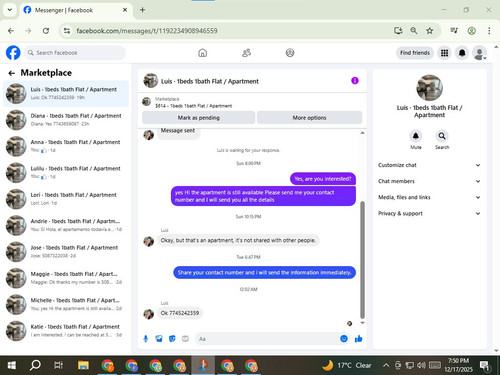Expand Media, files and links section
This screenshot has width=500, height=375.
(429, 197)
